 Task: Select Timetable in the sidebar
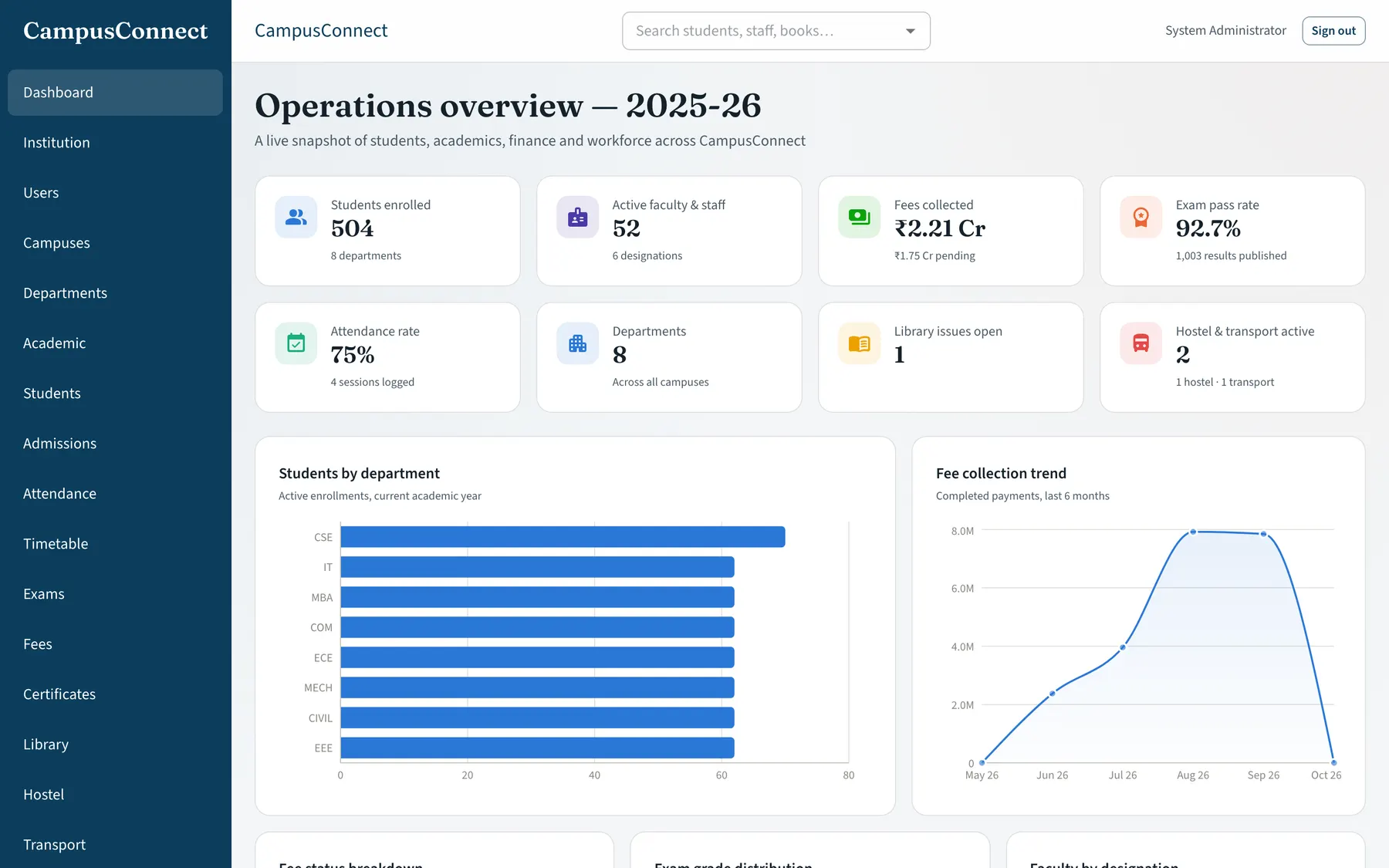(115, 544)
